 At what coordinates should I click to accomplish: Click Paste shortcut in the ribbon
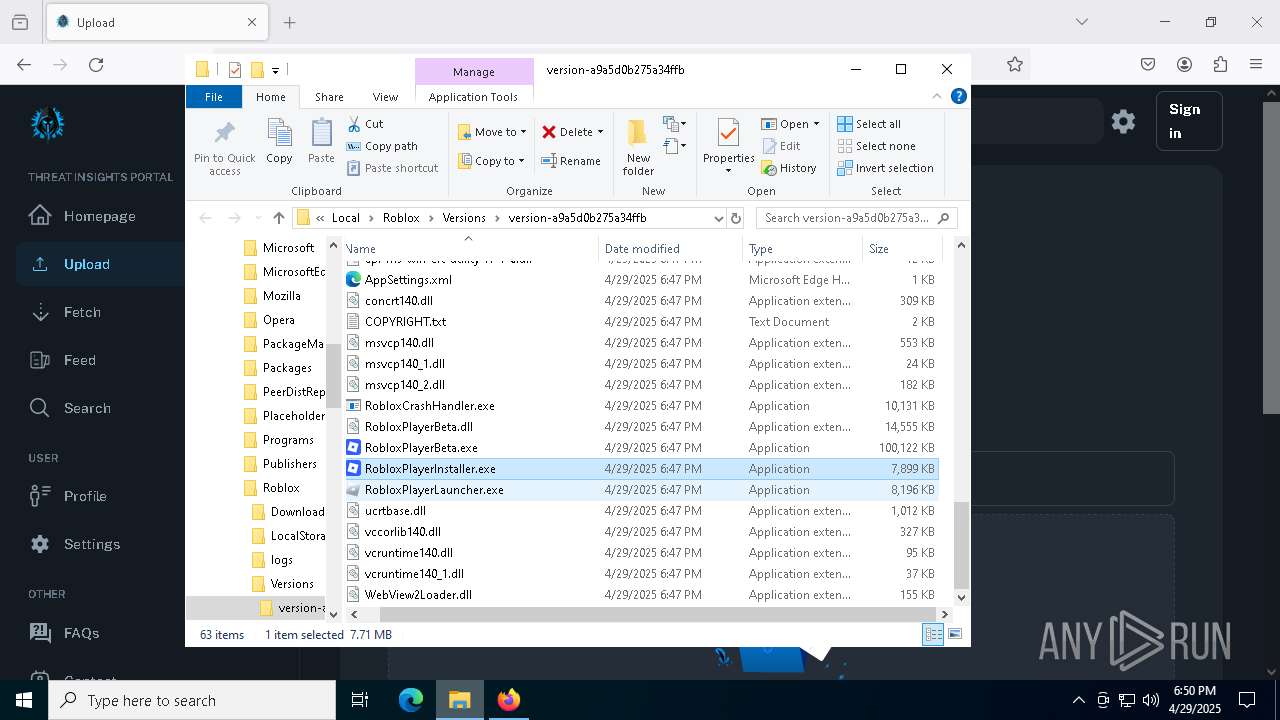pyautogui.click(x=392, y=168)
